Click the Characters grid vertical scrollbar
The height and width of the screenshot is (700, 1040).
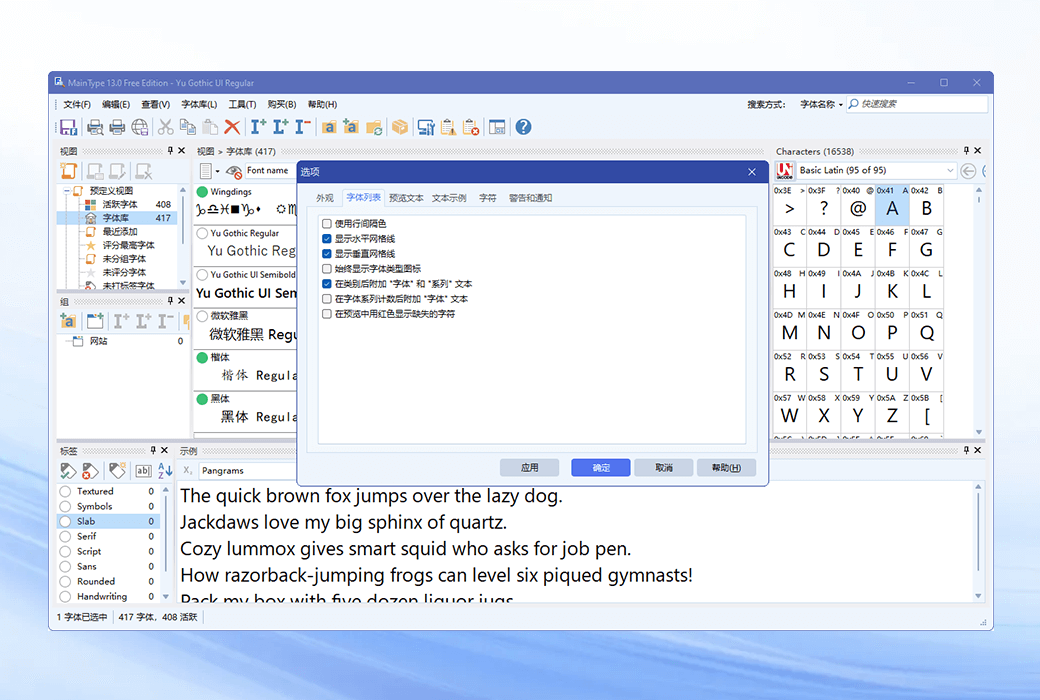pos(979,311)
